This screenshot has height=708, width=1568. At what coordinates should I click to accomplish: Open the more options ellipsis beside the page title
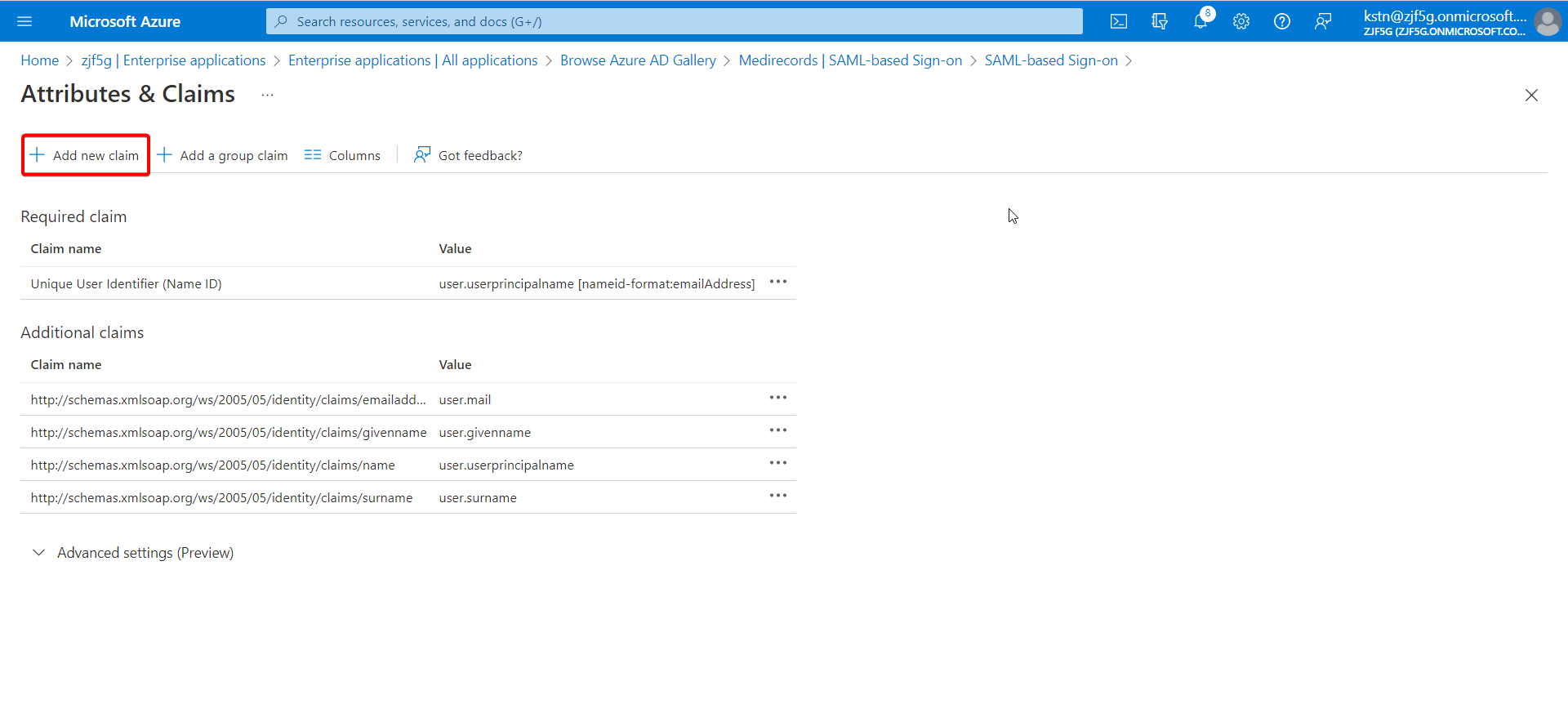point(267,96)
